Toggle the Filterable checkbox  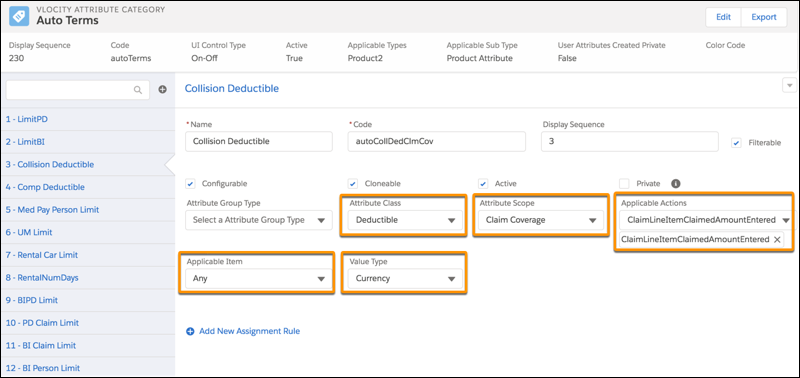coord(736,143)
